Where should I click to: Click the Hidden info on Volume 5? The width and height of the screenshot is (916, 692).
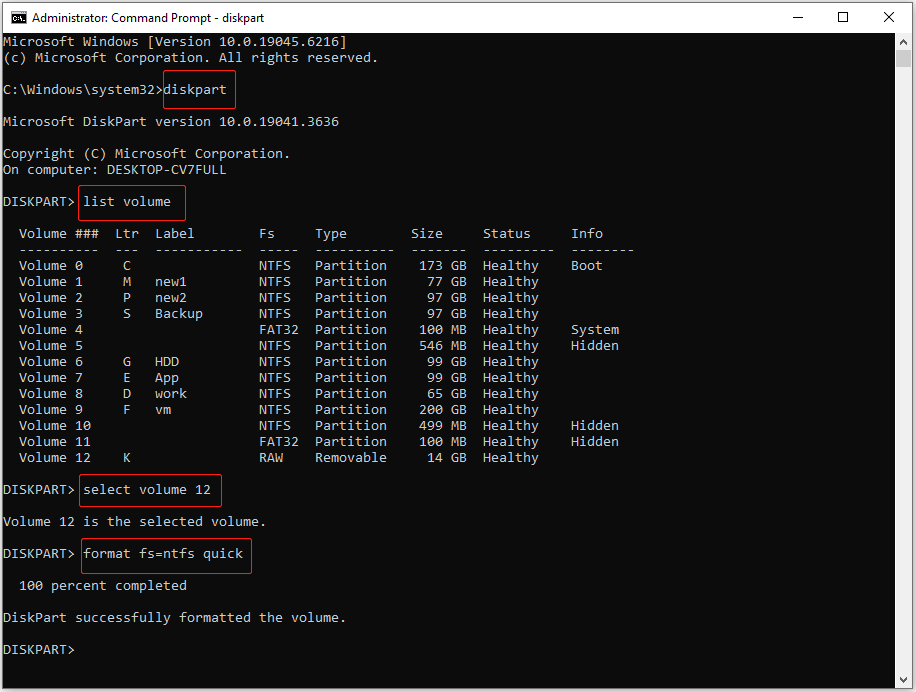[x=594, y=345]
